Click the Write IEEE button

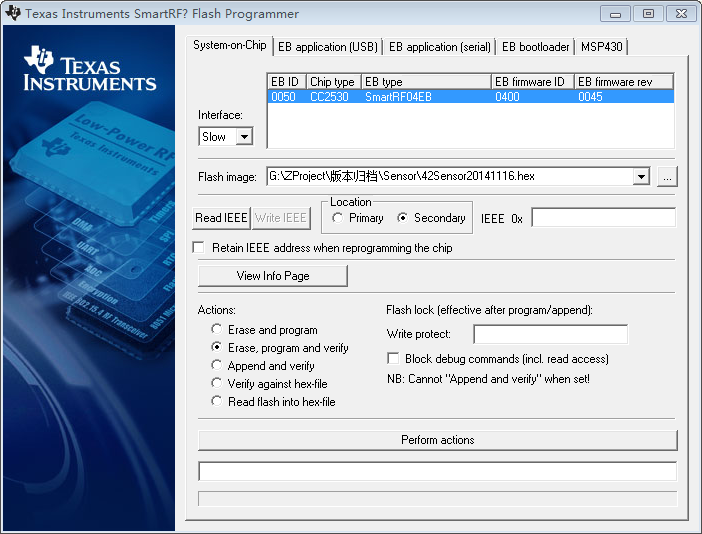click(281, 218)
